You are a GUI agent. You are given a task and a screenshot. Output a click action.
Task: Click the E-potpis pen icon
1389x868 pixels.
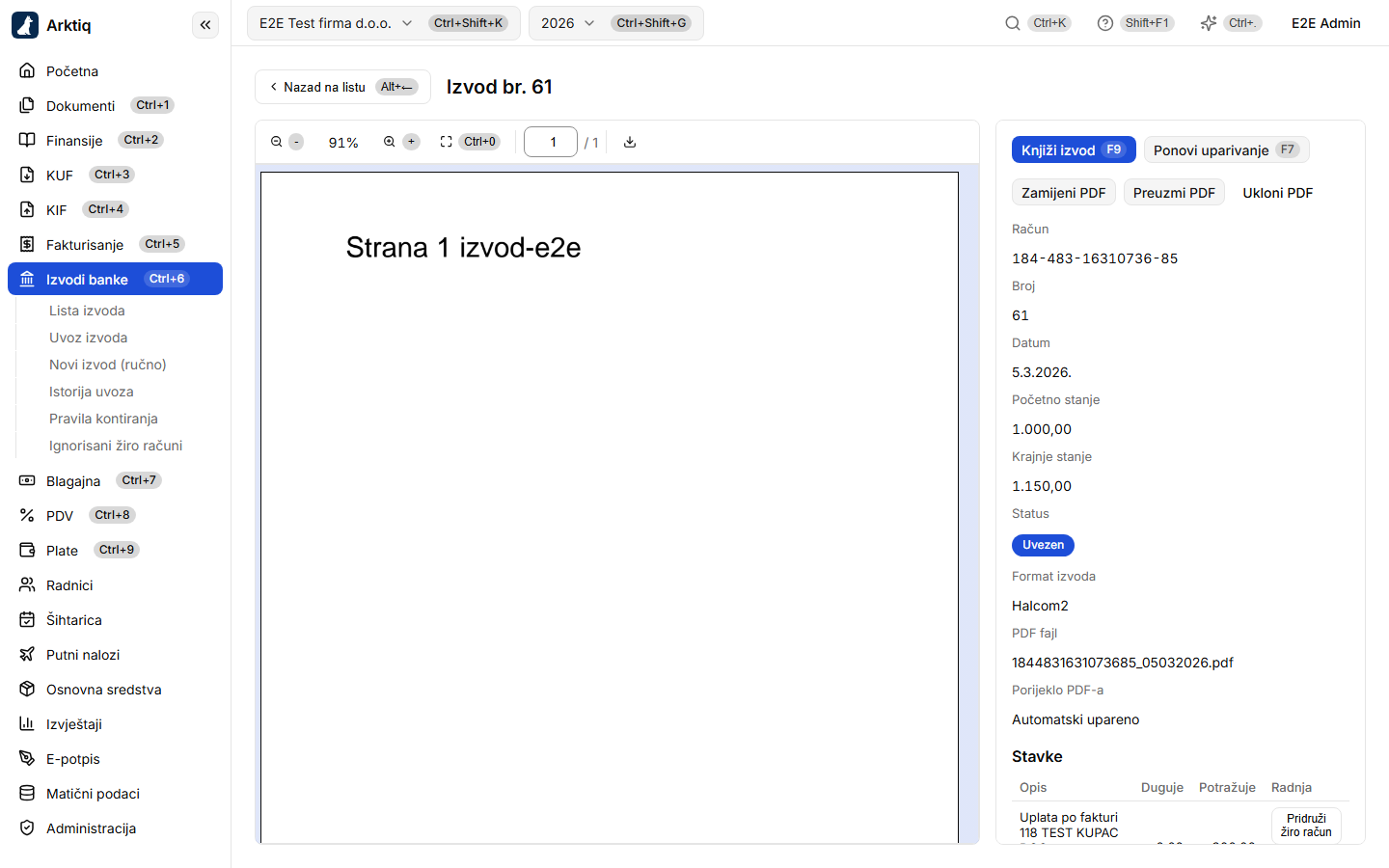tap(27, 758)
